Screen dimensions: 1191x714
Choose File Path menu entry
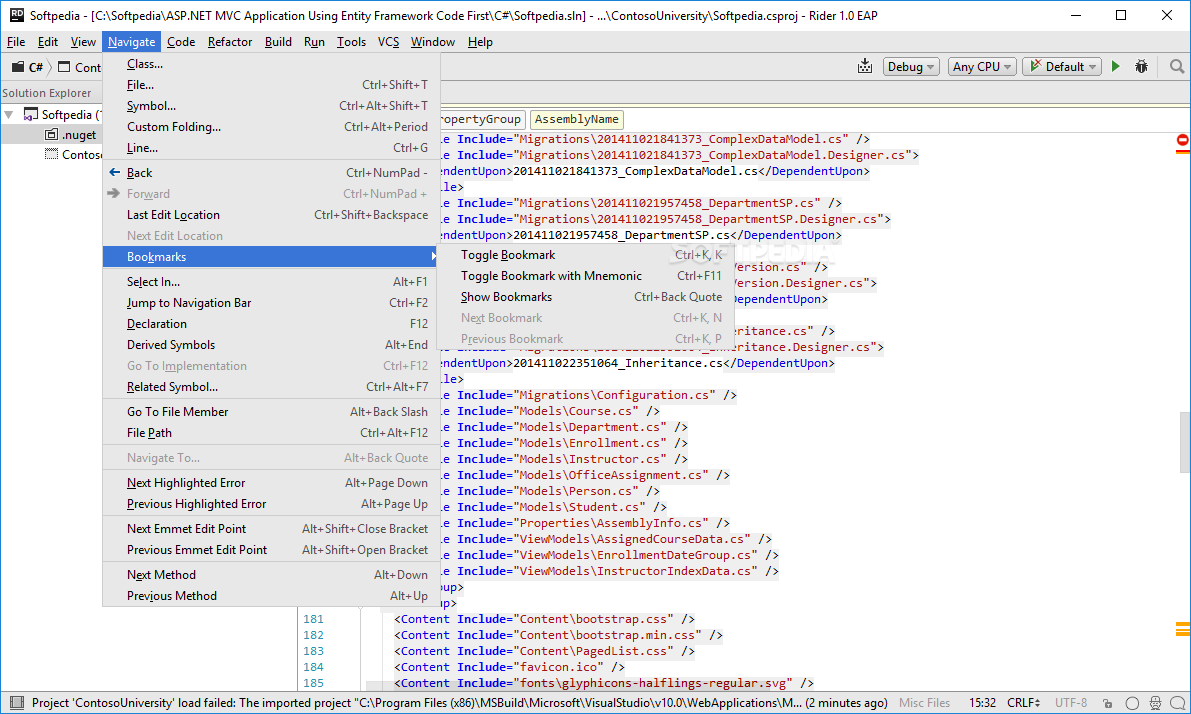tap(271, 433)
